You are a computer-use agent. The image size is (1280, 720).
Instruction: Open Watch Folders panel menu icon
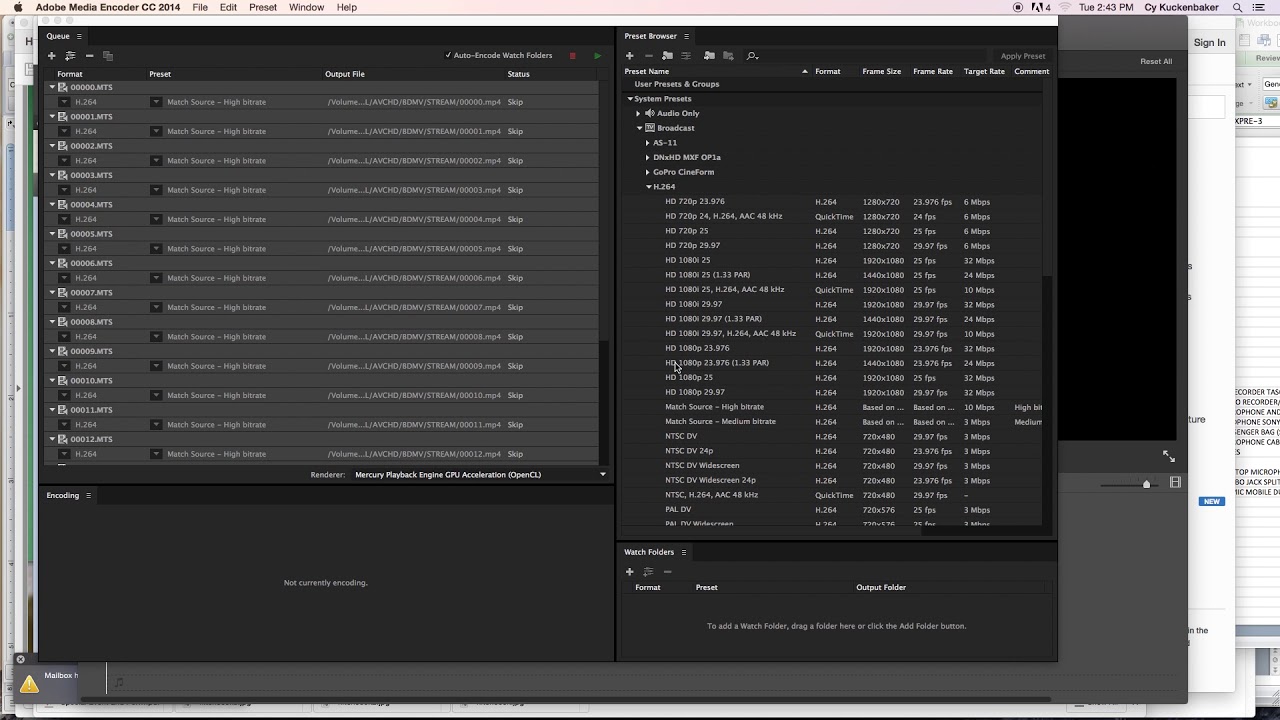coord(684,552)
